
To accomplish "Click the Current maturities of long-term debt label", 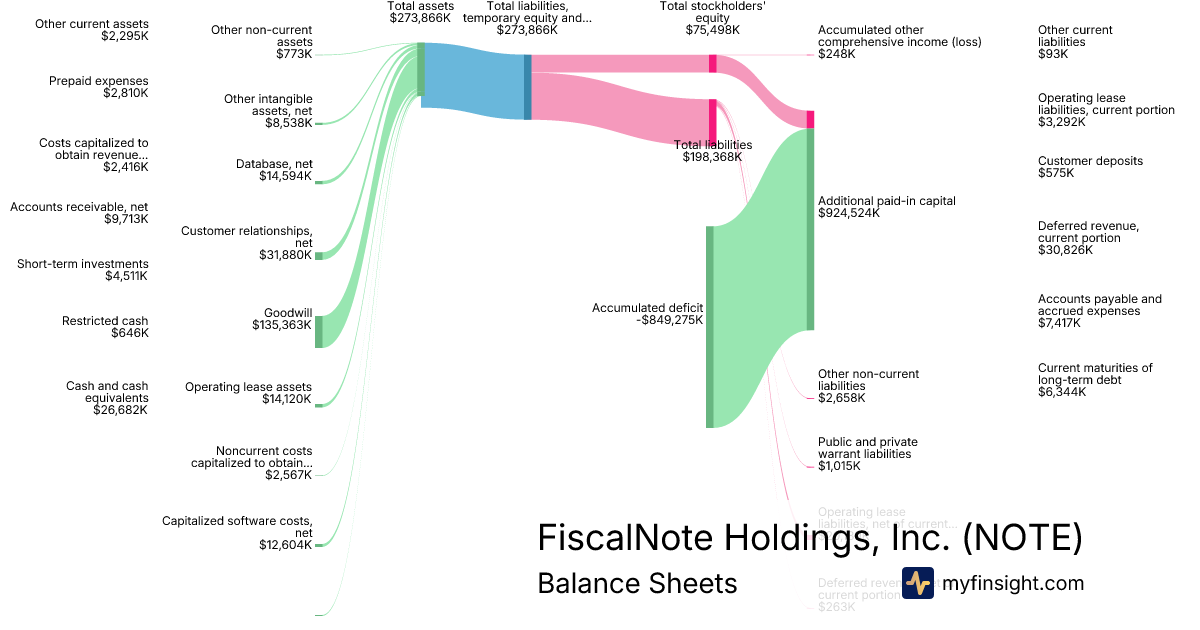I will (x=1094, y=380).
